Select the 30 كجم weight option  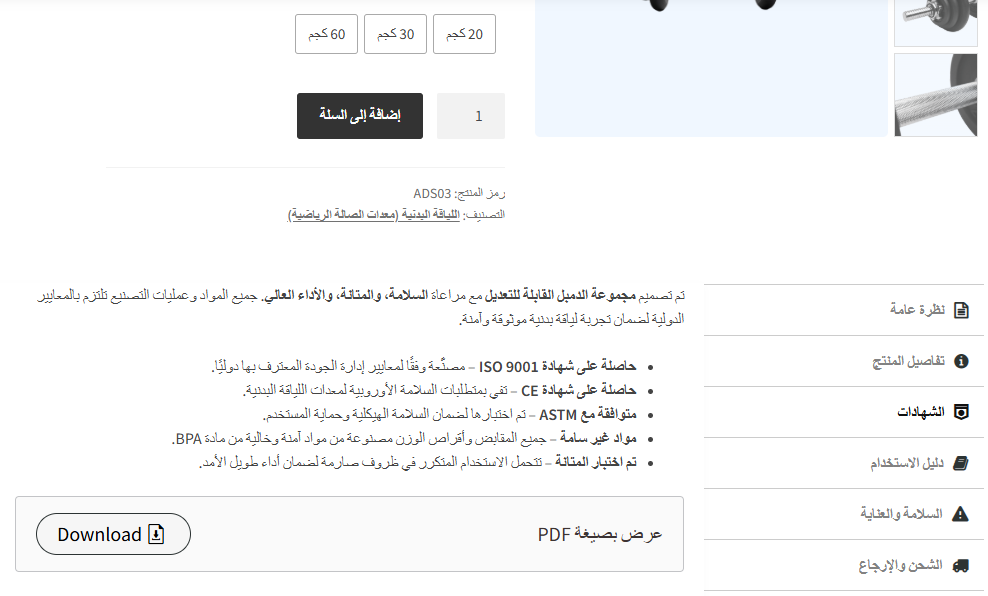[395, 33]
